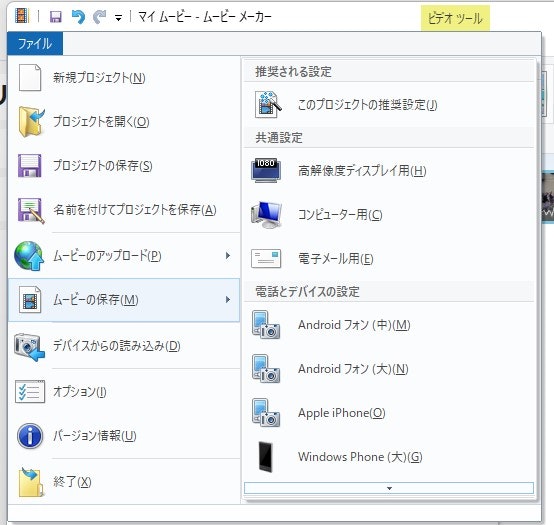Choose 新規プロジェクト(N) menu entry
Screen dimensions: 554x525
point(124,78)
